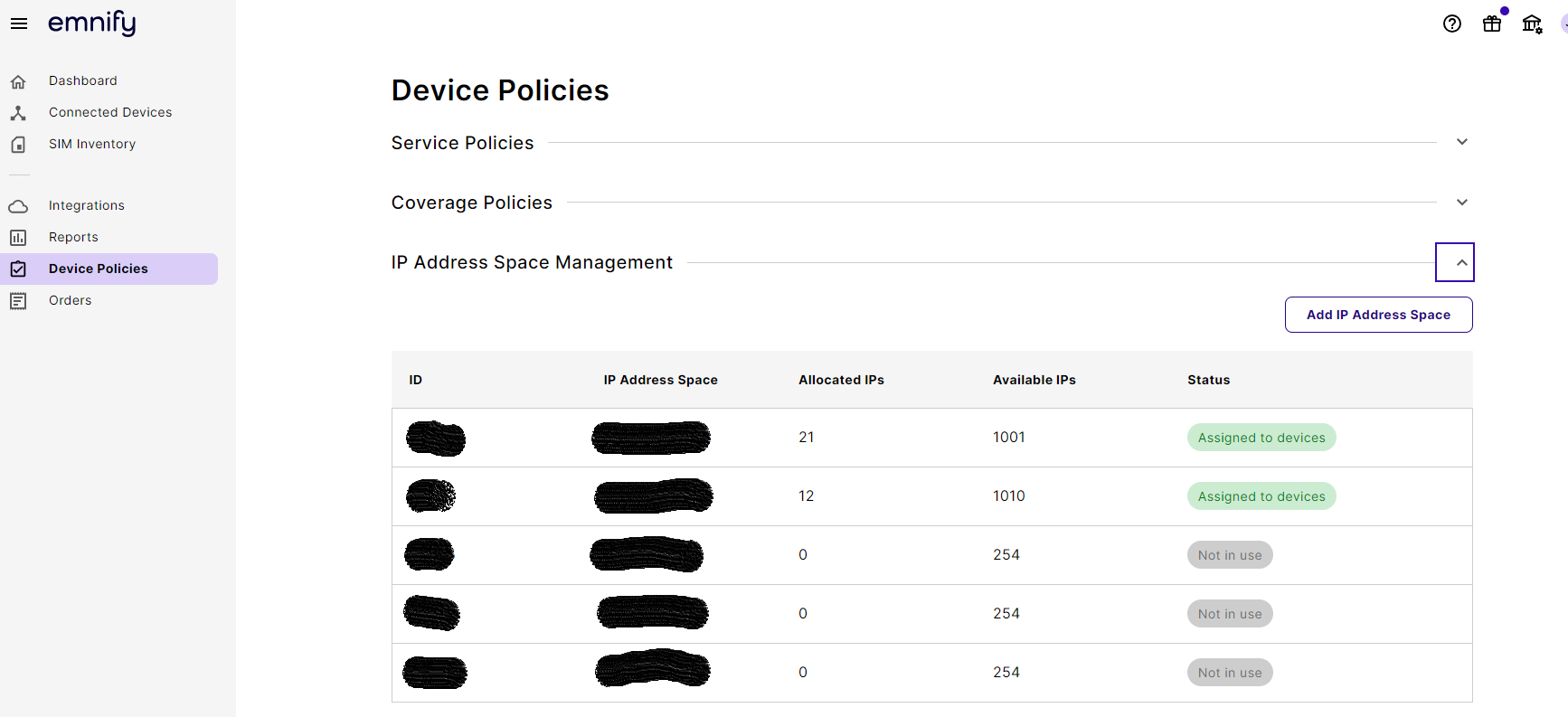Click the allocated IPs value 12

pyautogui.click(x=807, y=496)
